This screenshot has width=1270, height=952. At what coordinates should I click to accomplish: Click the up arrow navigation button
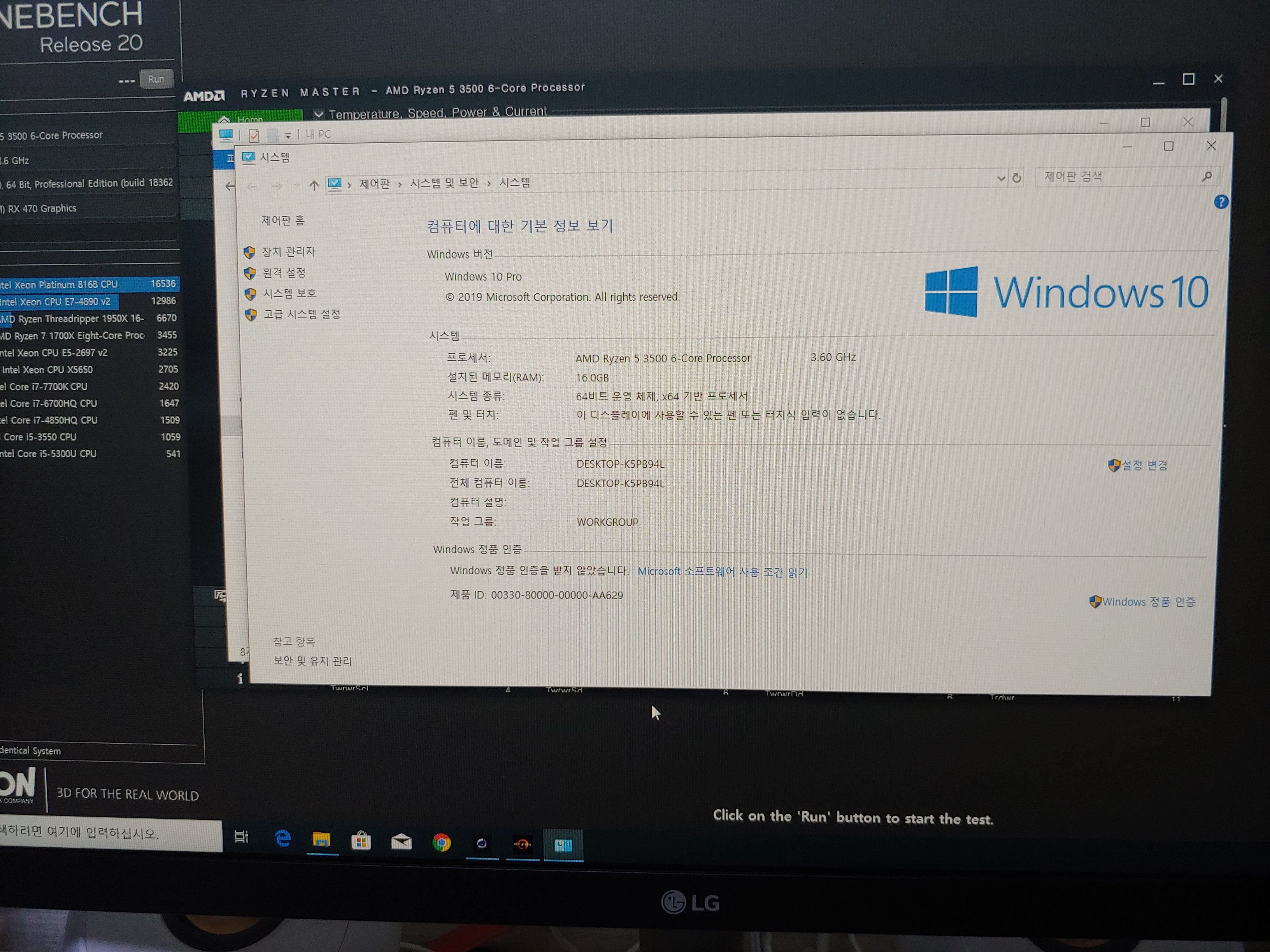coord(314,185)
